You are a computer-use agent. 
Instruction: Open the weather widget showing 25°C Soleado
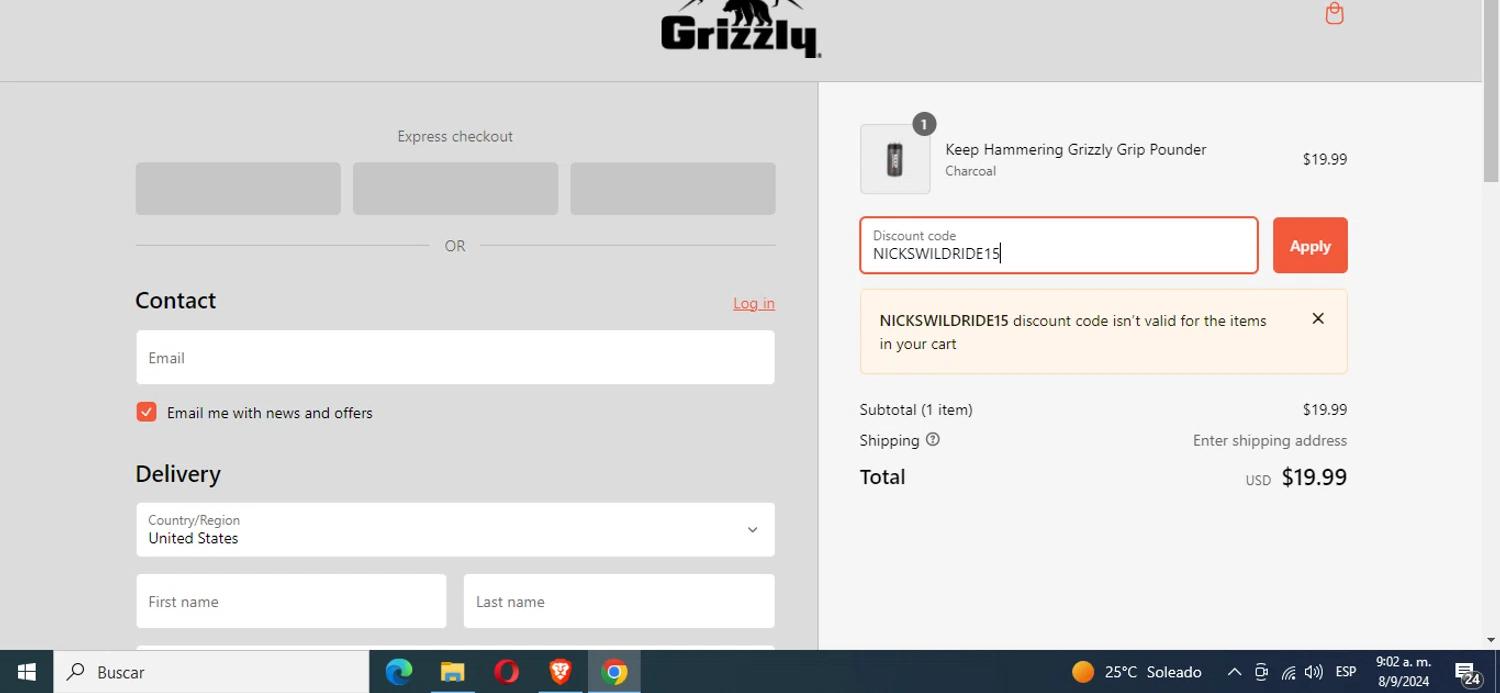[1136, 672]
